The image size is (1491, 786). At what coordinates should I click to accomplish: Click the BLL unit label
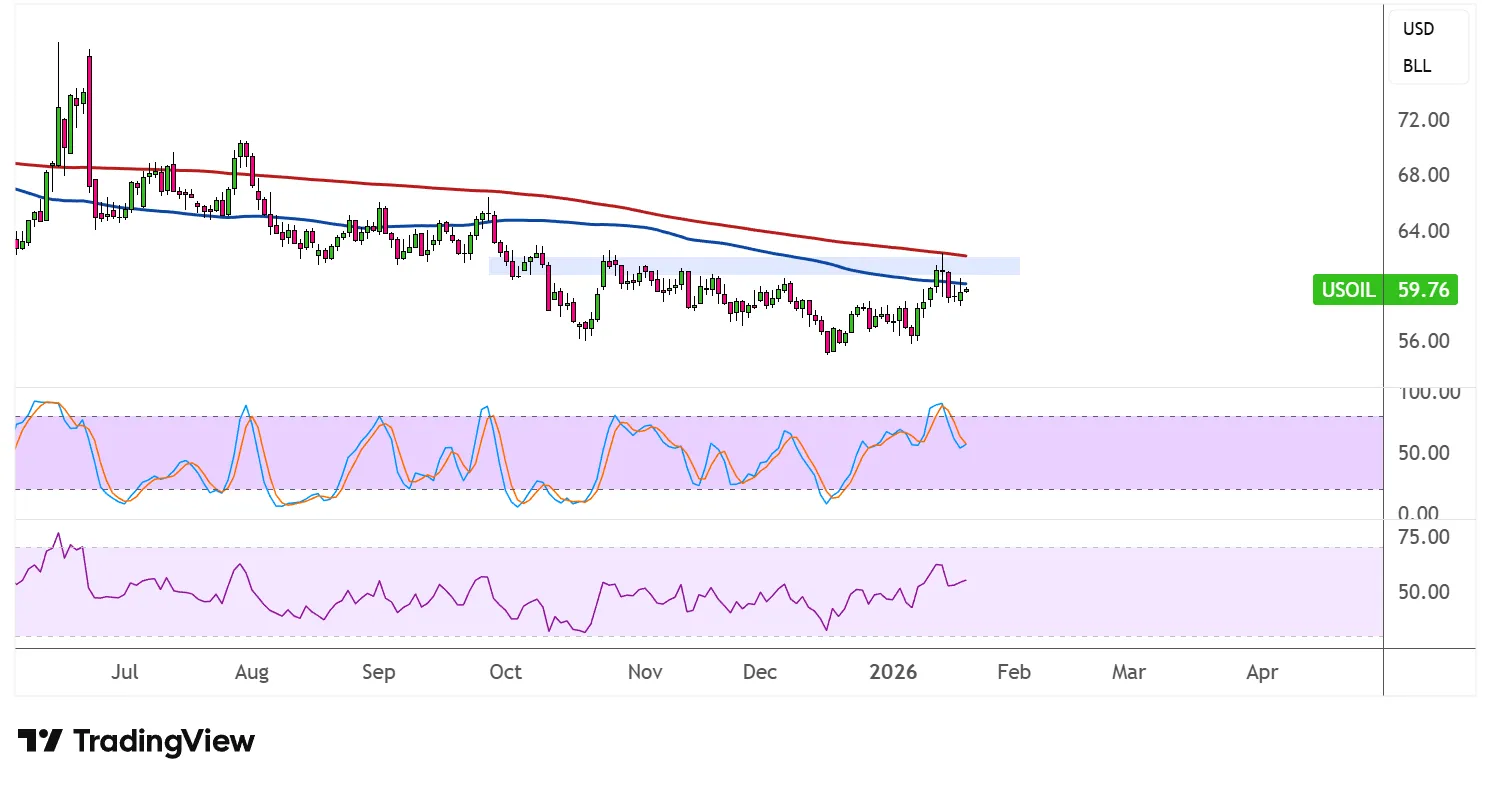pyautogui.click(x=1416, y=66)
